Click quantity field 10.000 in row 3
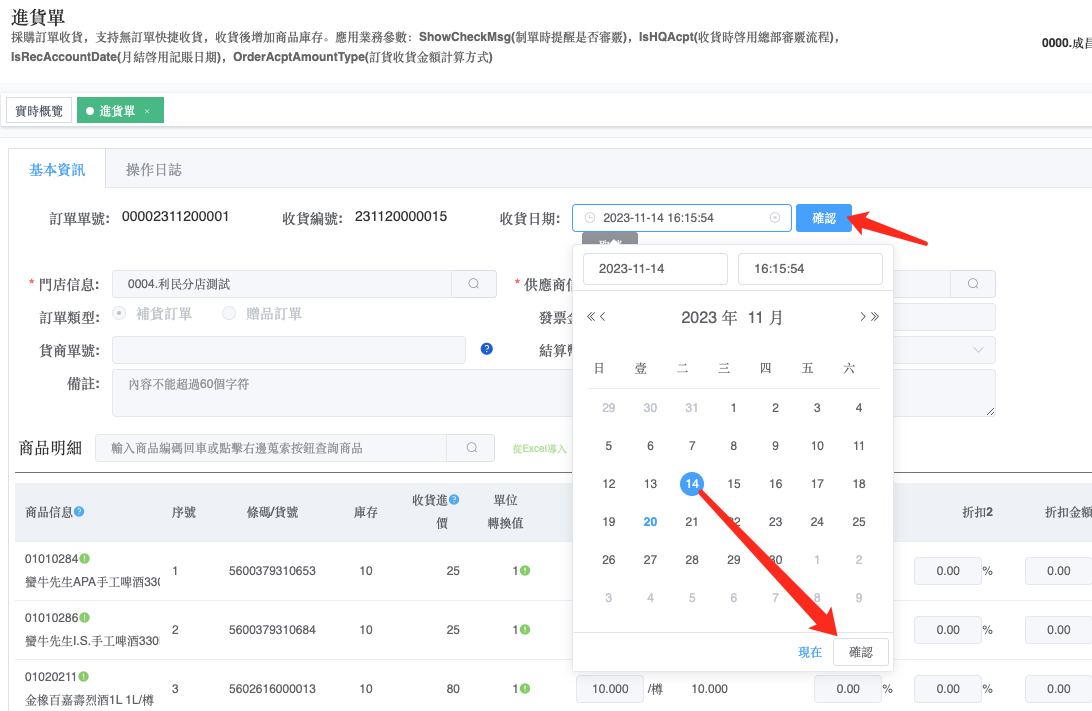Screen dimensions: 1092x711 pyautogui.click(x=610, y=689)
